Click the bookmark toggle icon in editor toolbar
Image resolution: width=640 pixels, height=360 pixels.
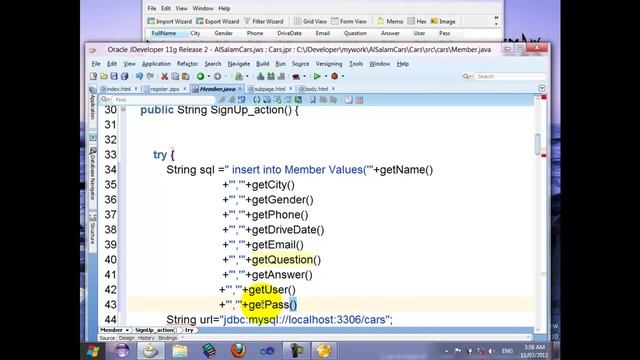(313, 100)
